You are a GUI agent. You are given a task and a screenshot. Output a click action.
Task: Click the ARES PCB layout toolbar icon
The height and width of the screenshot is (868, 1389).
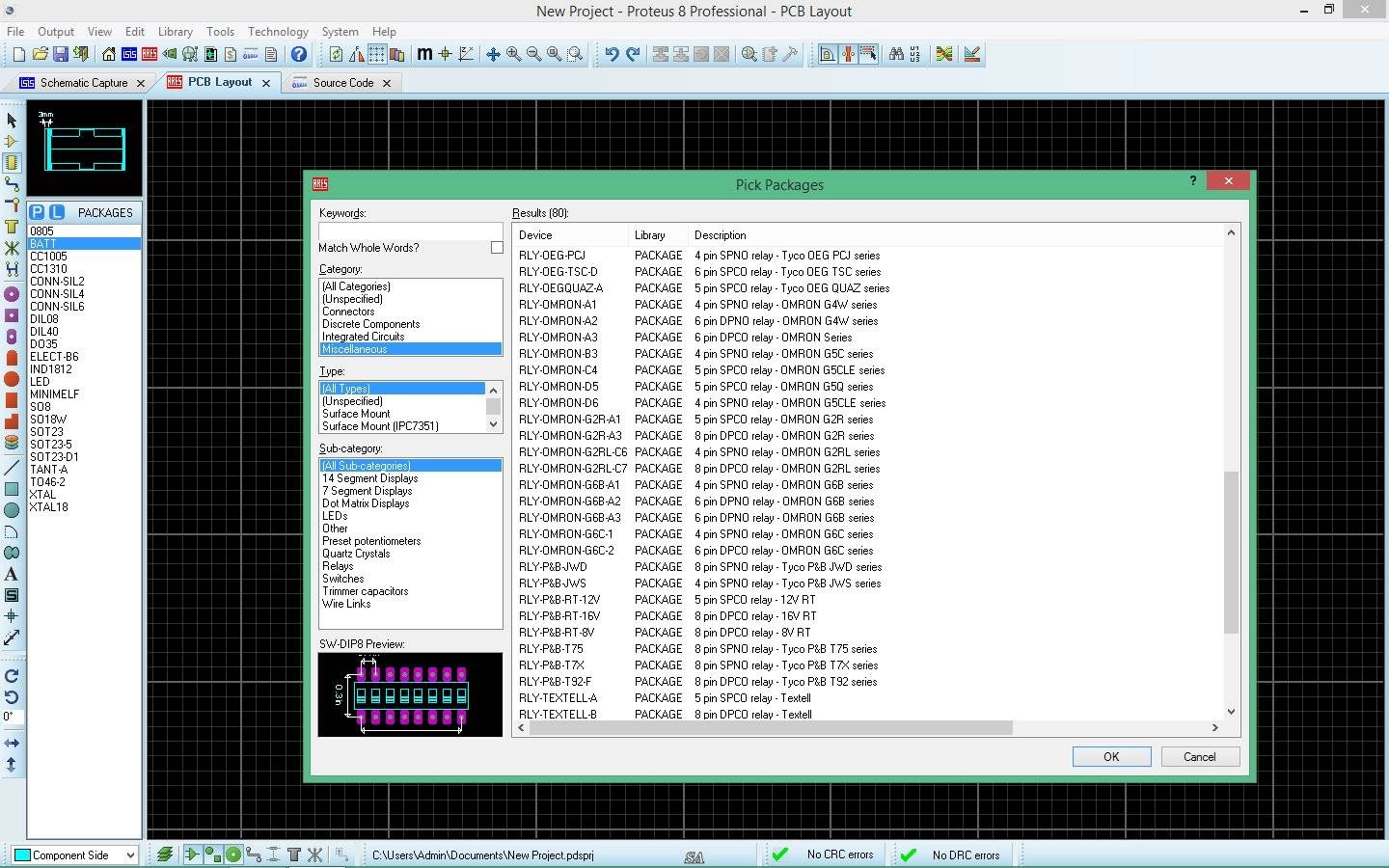point(150,54)
